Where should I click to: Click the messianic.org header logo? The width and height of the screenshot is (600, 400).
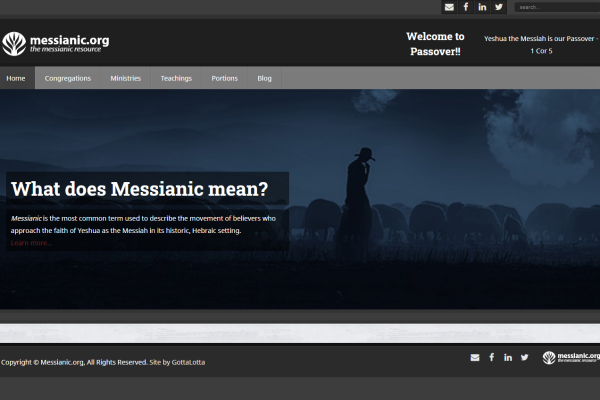(x=56, y=44)
